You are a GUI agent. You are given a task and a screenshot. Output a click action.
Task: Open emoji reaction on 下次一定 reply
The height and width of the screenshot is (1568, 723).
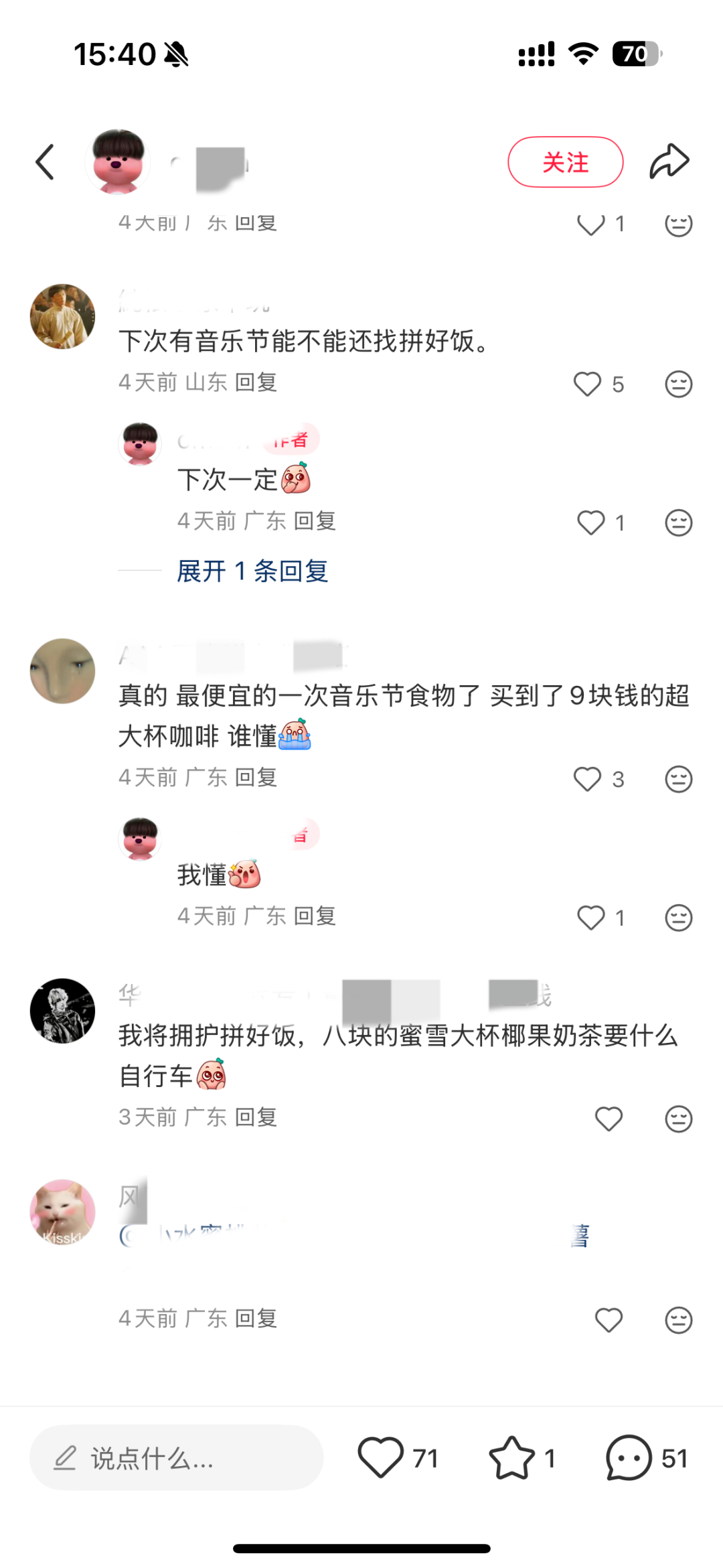click(678, 522)
